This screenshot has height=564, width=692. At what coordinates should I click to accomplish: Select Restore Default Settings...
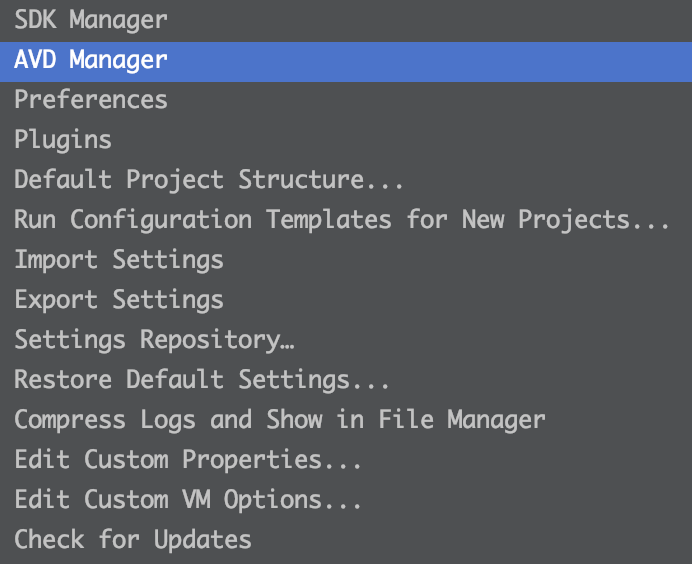(x=346, y=380)
